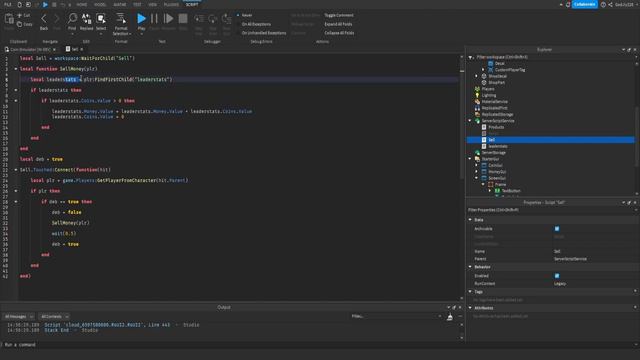Collapse the Data properties section
Image resolution: width=640 pixels, height=360 pixels.
(470, 220)
